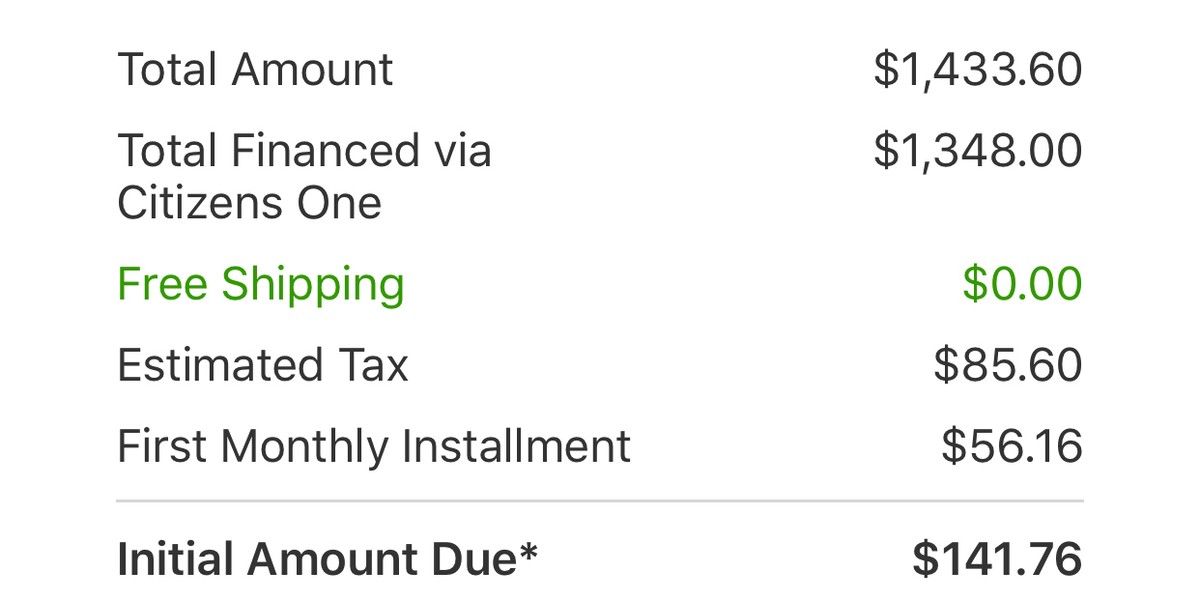Click the bold $141.76 amount due
This screenshot has height=600, width=1200.
997,560
